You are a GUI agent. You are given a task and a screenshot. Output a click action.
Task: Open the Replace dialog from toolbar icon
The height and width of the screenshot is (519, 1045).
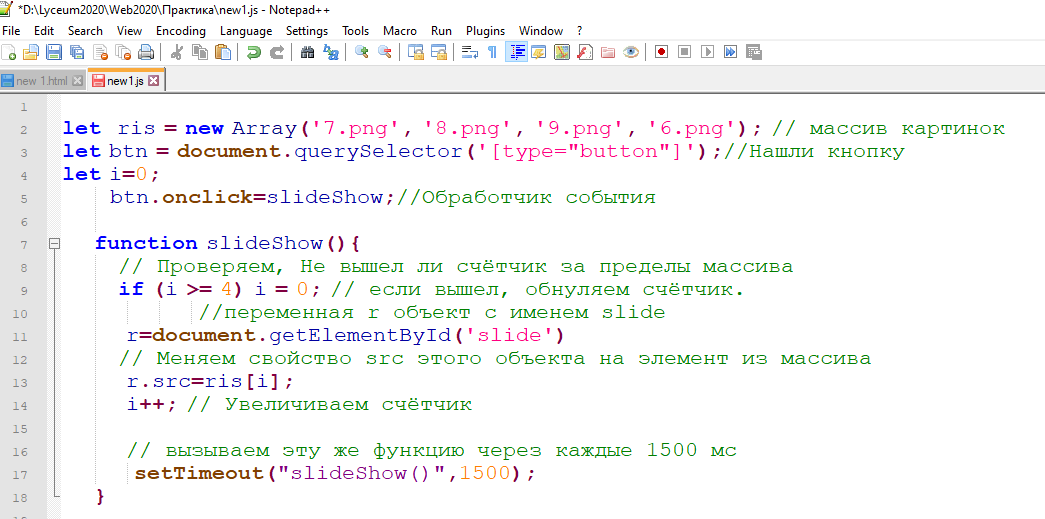click(329, 52)
